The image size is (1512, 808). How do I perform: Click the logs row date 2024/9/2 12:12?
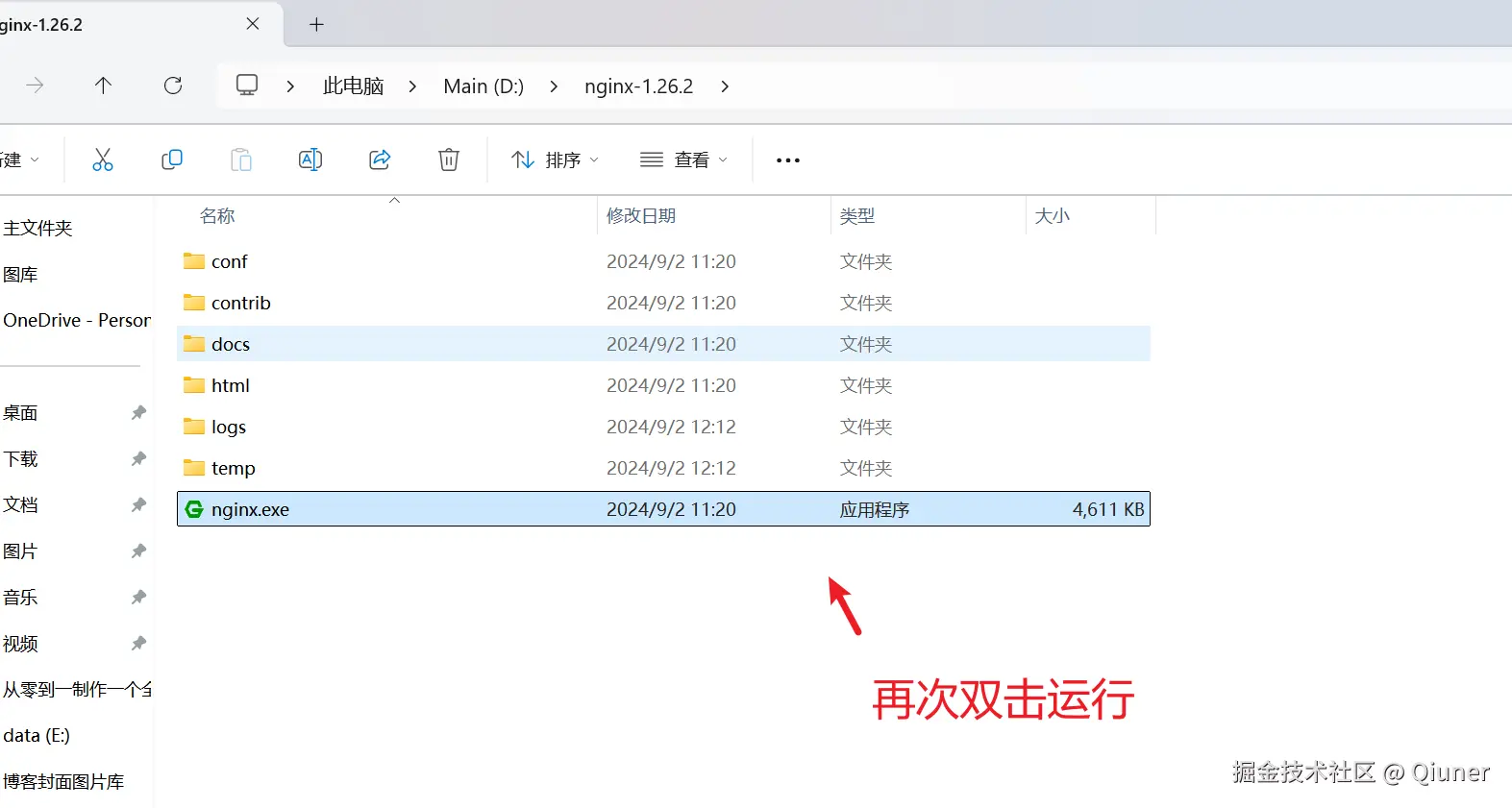pyautogui.click(x=671, y=427)
